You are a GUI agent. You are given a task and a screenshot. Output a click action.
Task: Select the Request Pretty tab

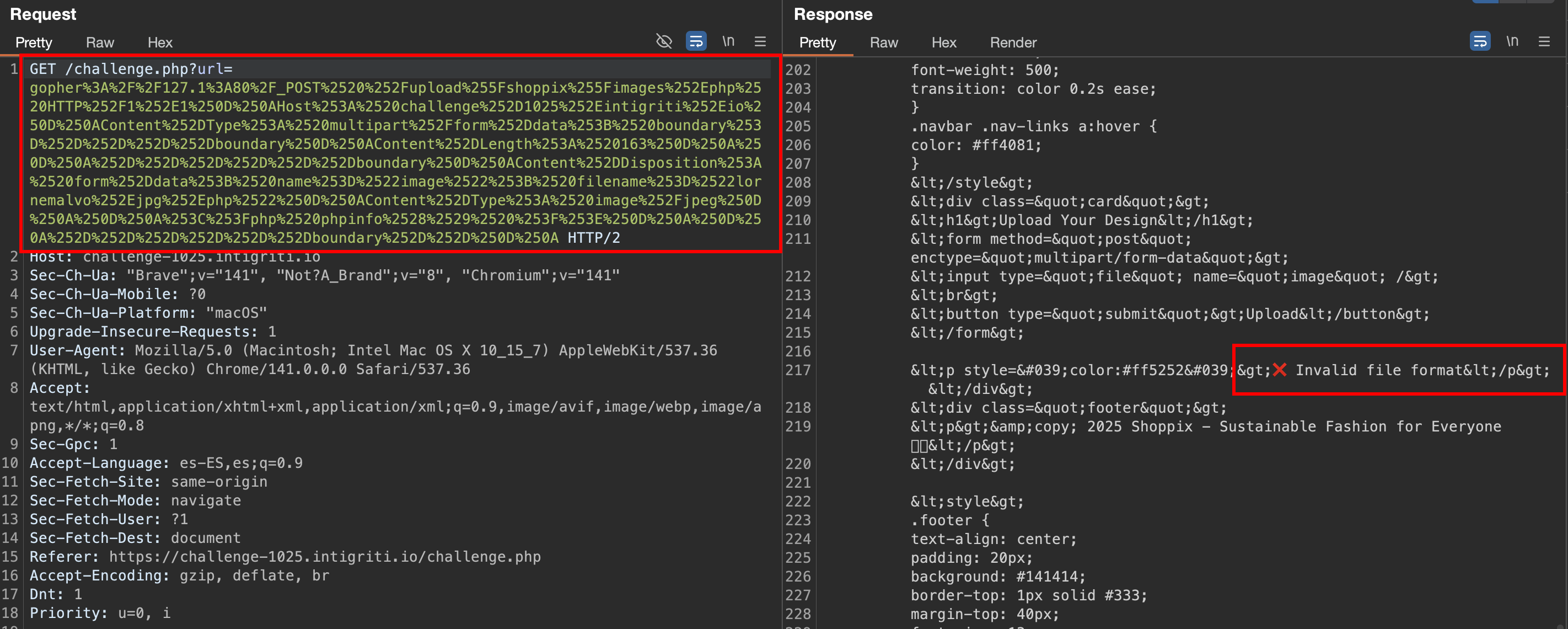(x=34, y=42)
